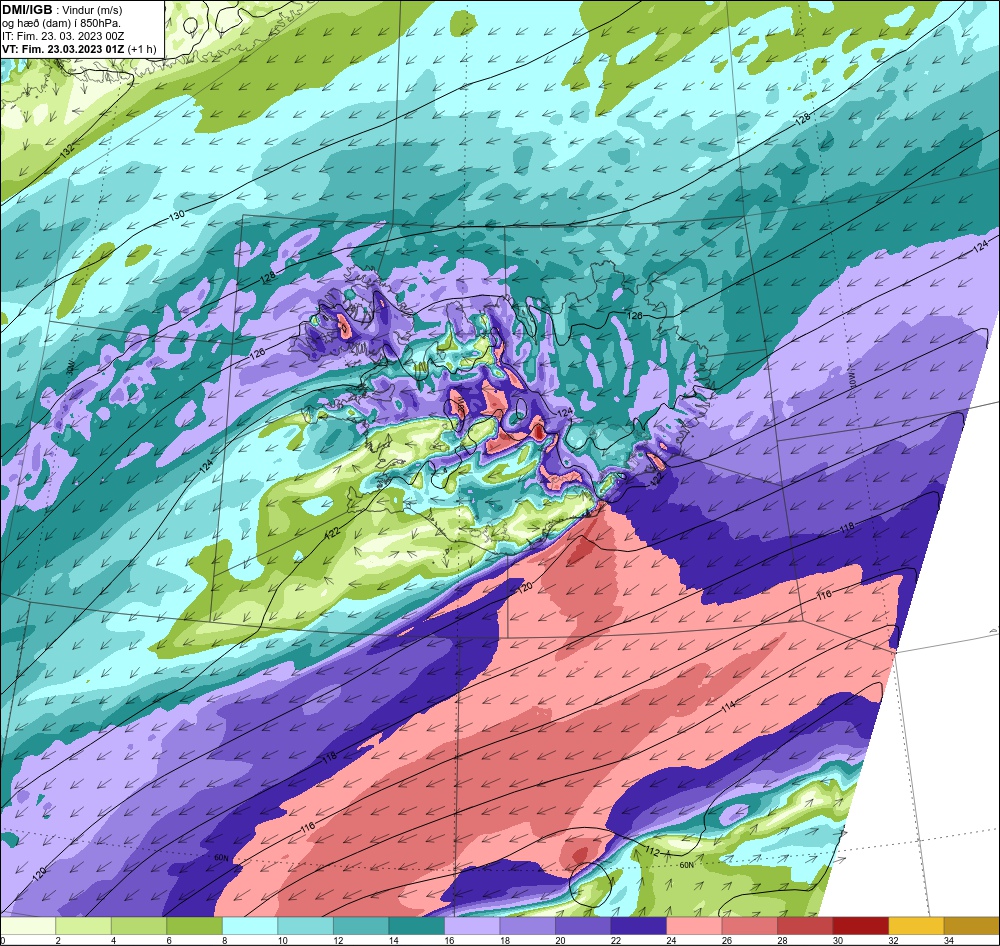Screen dimensions: 1000x946
Task: Click the 28–30 m/s red legend swatch
Action: [805, 926]
